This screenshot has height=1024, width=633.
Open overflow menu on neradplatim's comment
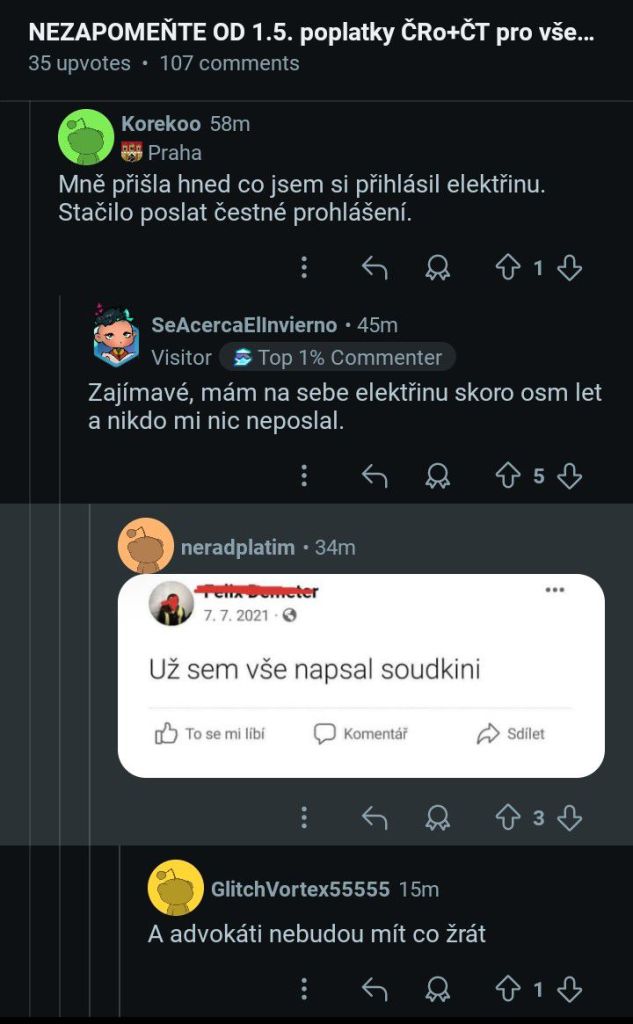(x=304, y=818)
